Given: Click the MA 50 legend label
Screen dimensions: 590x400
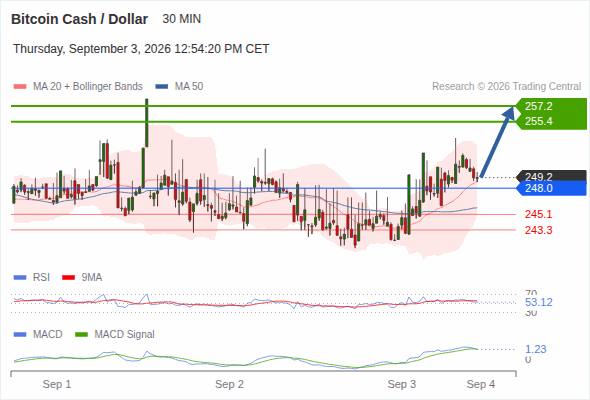Looking at the screenshot, I should 189,87.
